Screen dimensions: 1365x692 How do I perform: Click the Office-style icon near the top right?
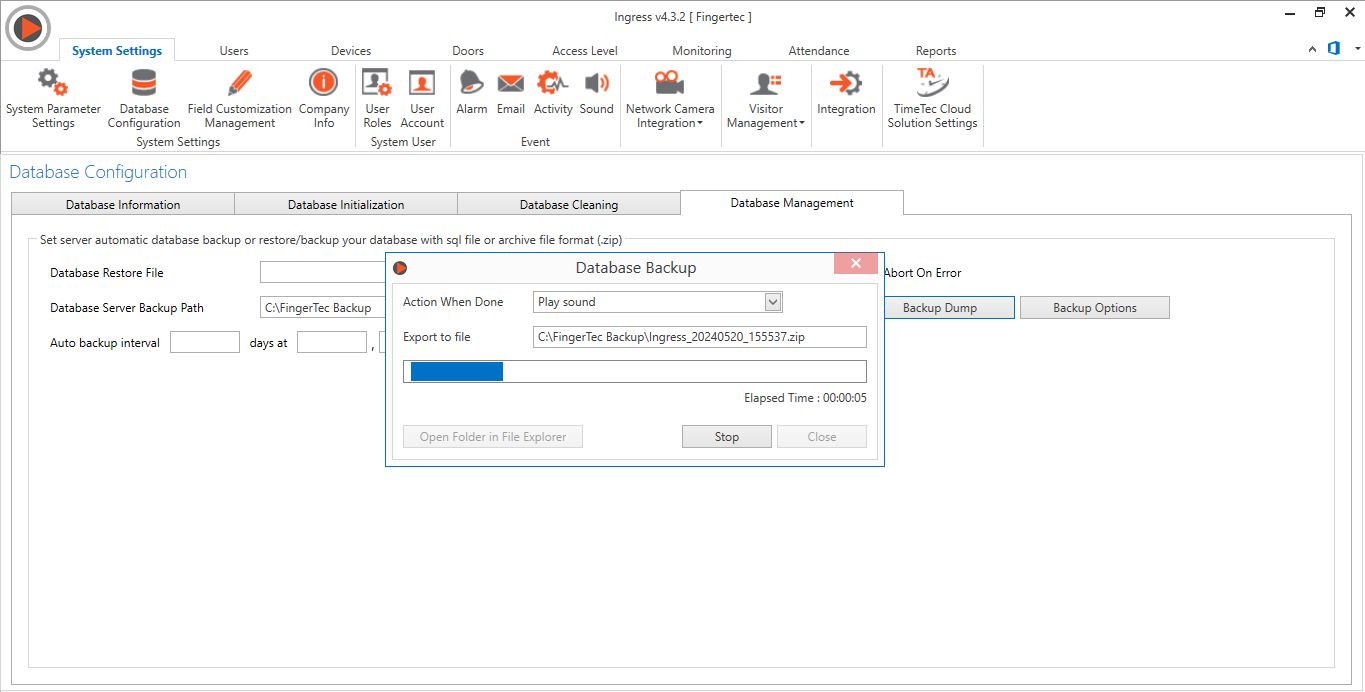pos(1334,48)
